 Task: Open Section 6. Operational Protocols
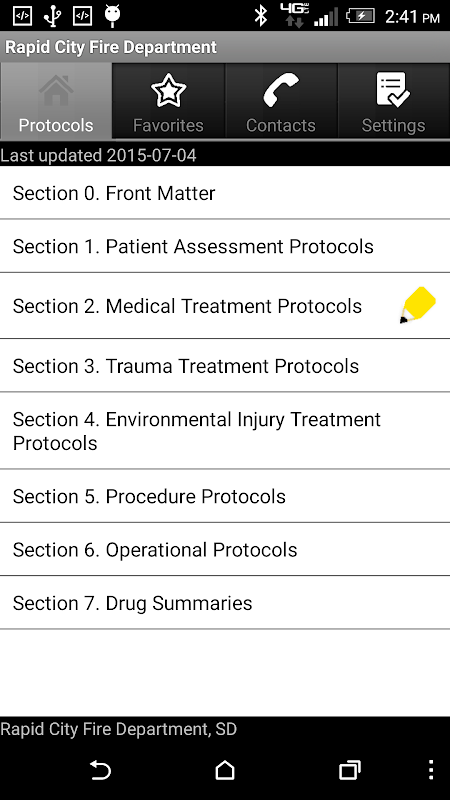tap(225, 549)
